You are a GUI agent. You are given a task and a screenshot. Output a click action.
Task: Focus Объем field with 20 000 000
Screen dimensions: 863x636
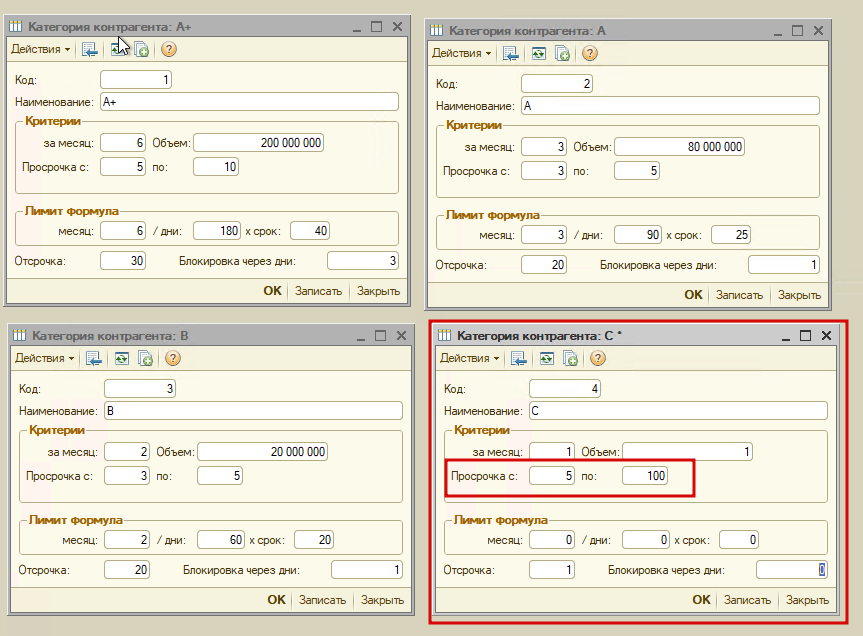click(x=263, y=452)
